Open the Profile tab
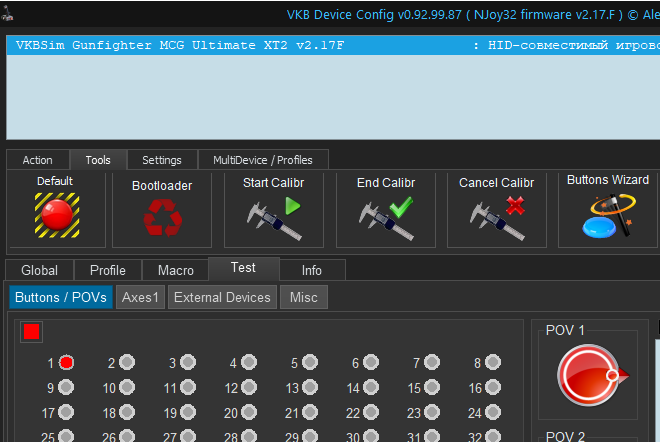 pyautogui.click(x=108, y=270)
